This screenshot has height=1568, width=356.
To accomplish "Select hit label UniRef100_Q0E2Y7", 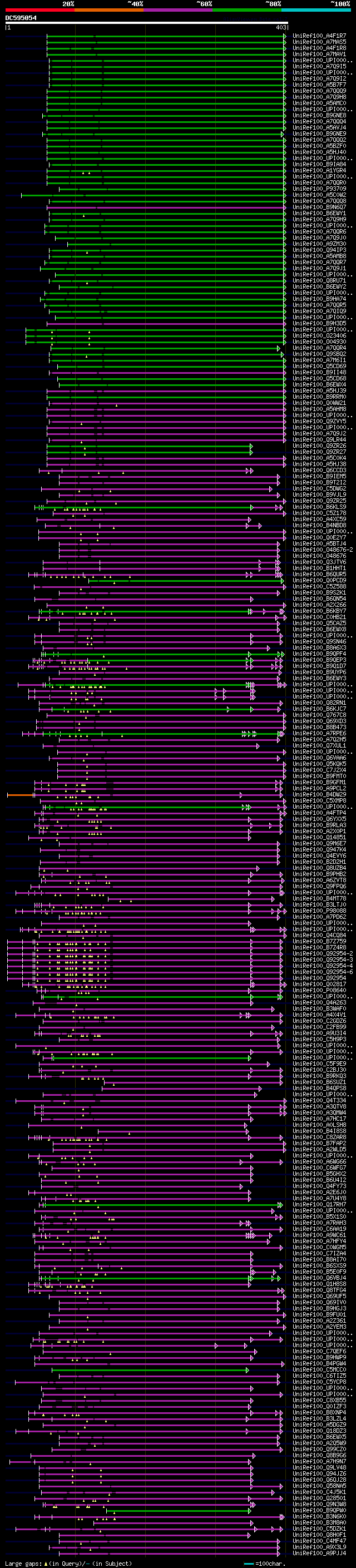I will (x=319, y=537).
